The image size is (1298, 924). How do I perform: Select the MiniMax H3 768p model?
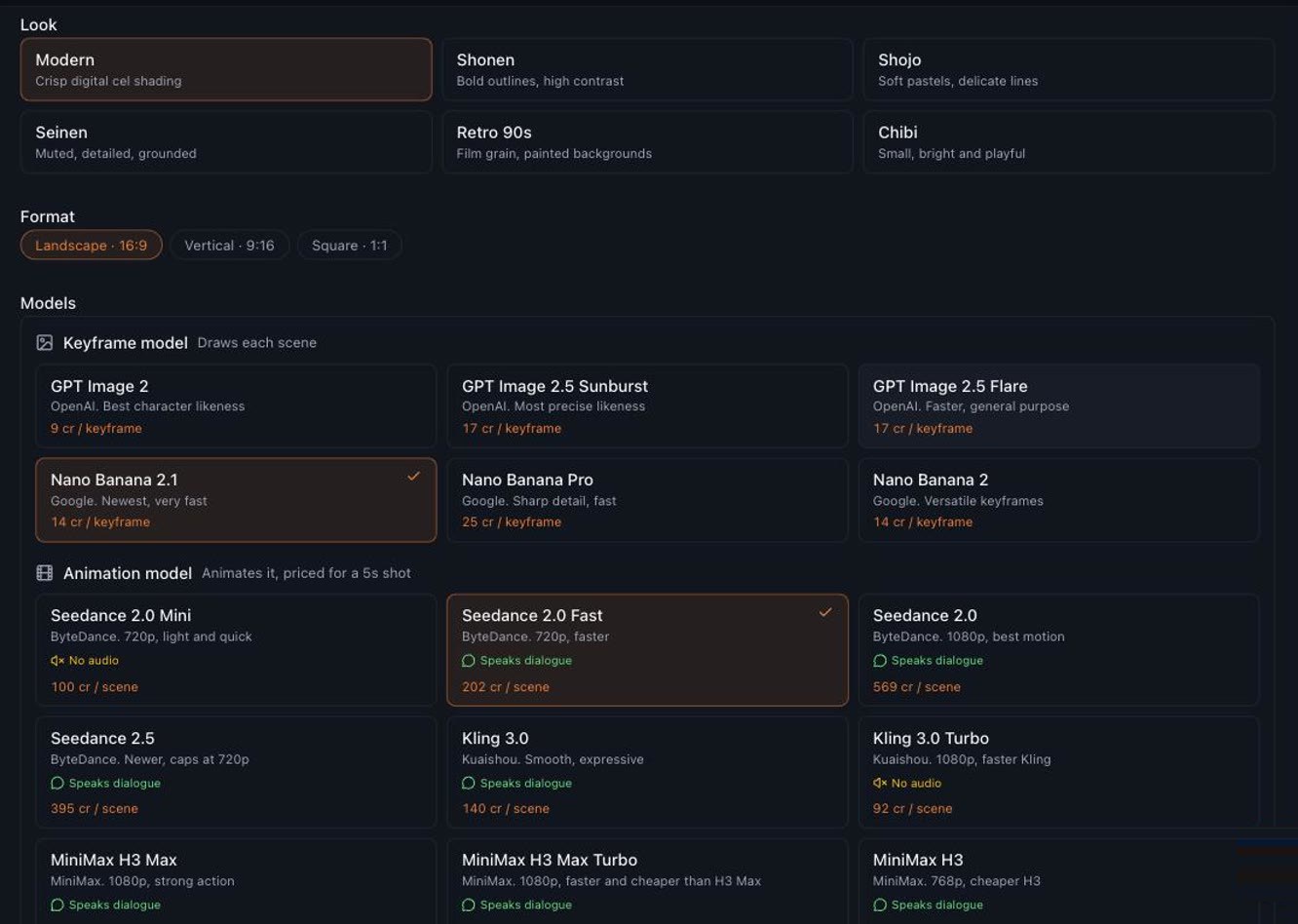(x=1059, y=881)
